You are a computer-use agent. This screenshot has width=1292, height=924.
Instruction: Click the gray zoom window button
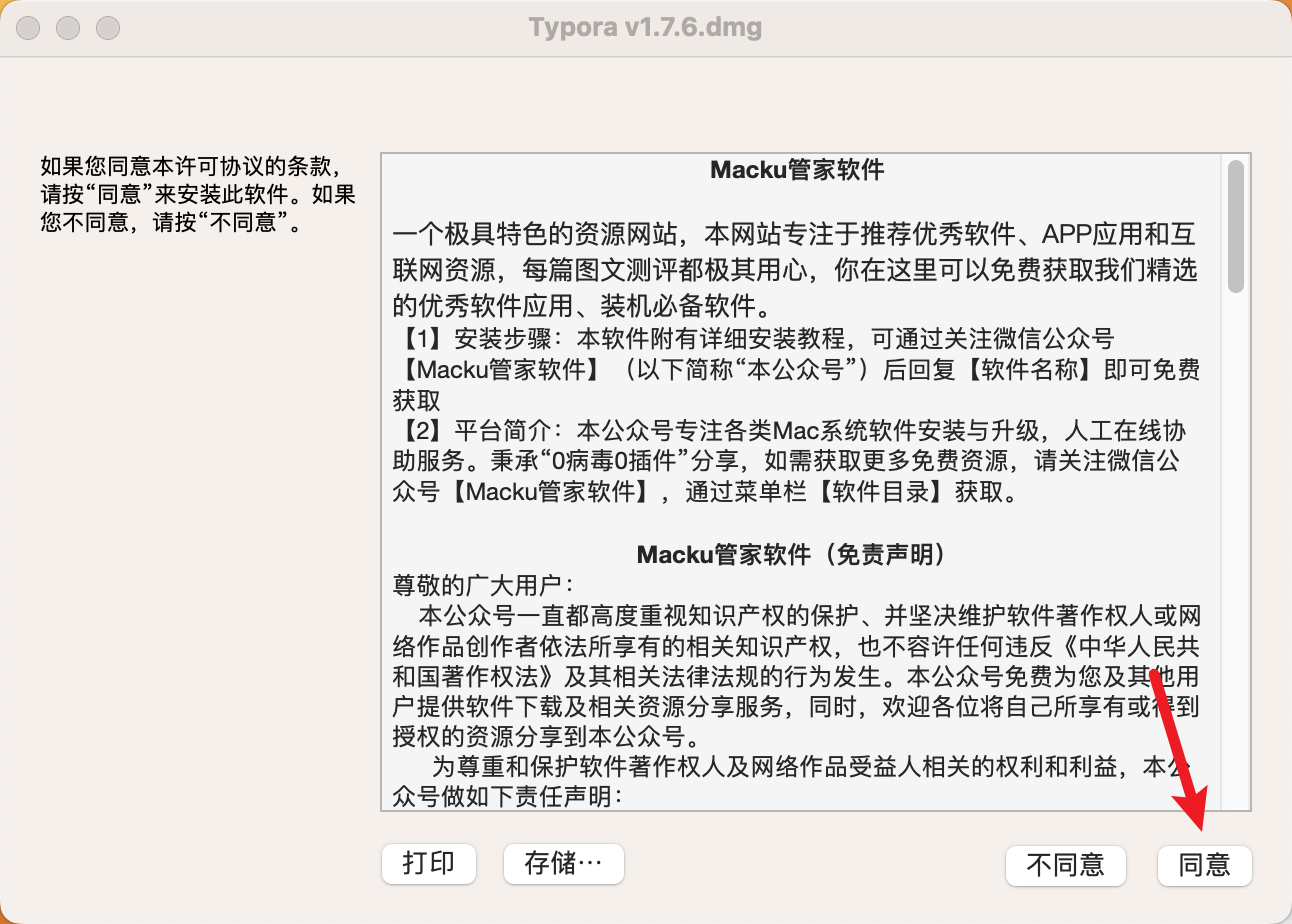(108, 28)
